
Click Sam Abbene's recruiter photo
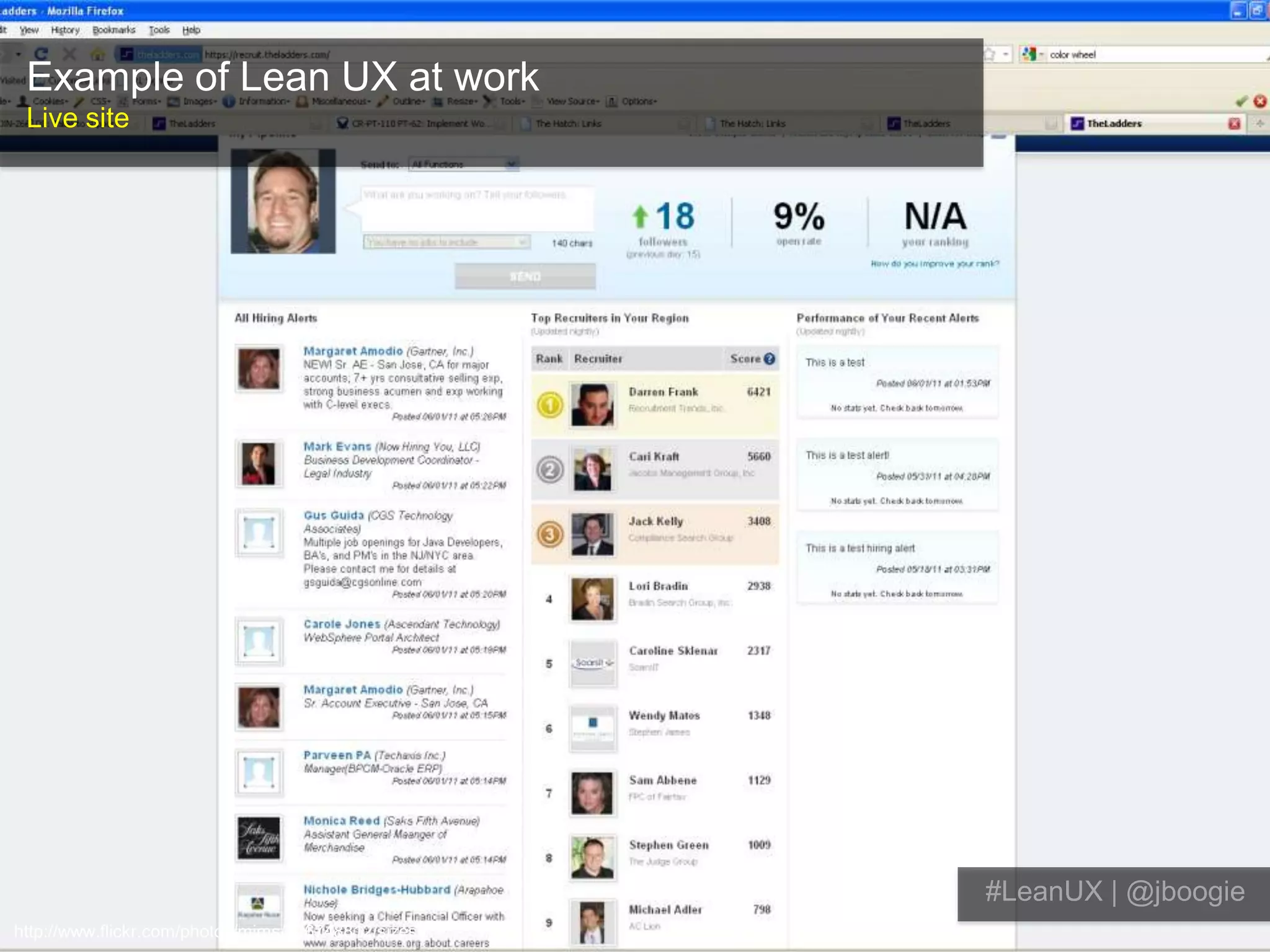(593, 793)
